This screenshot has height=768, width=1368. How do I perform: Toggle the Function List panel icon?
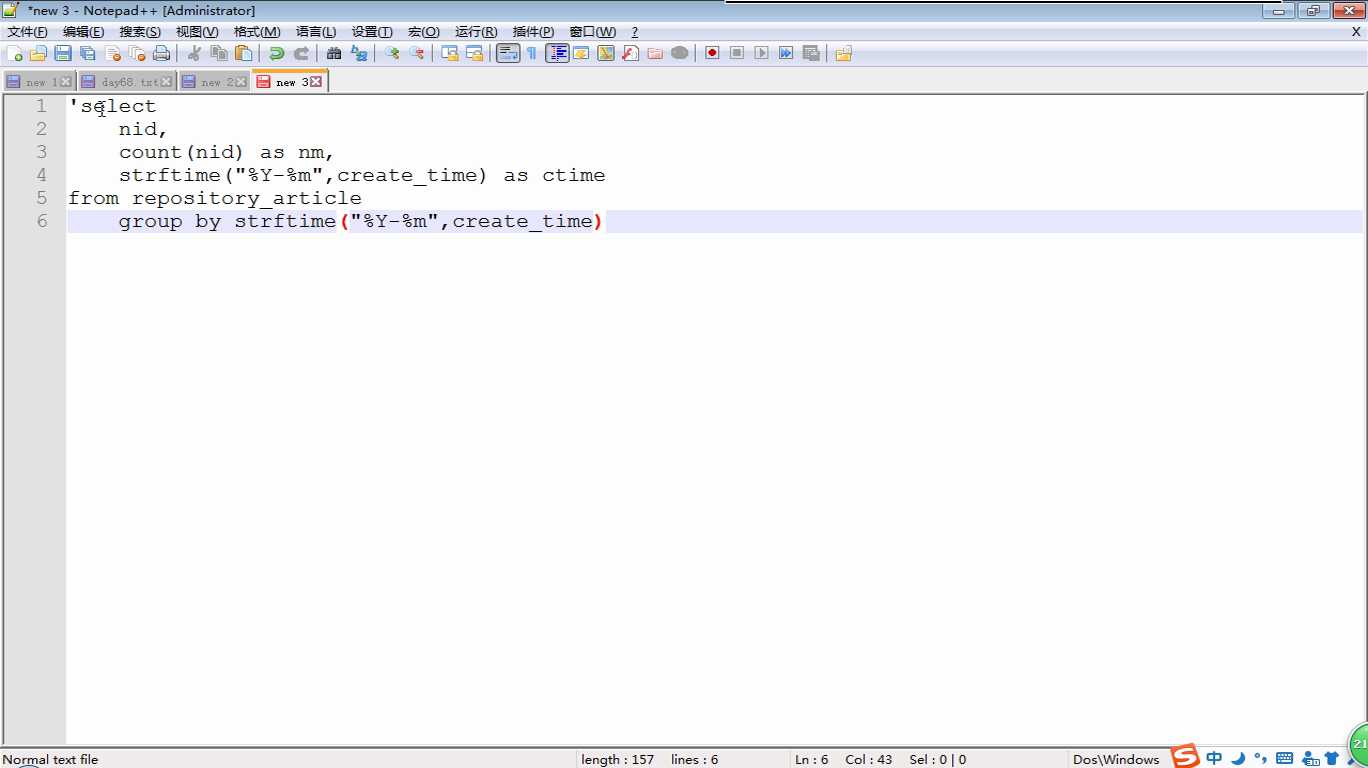click(x=630, y=53)
